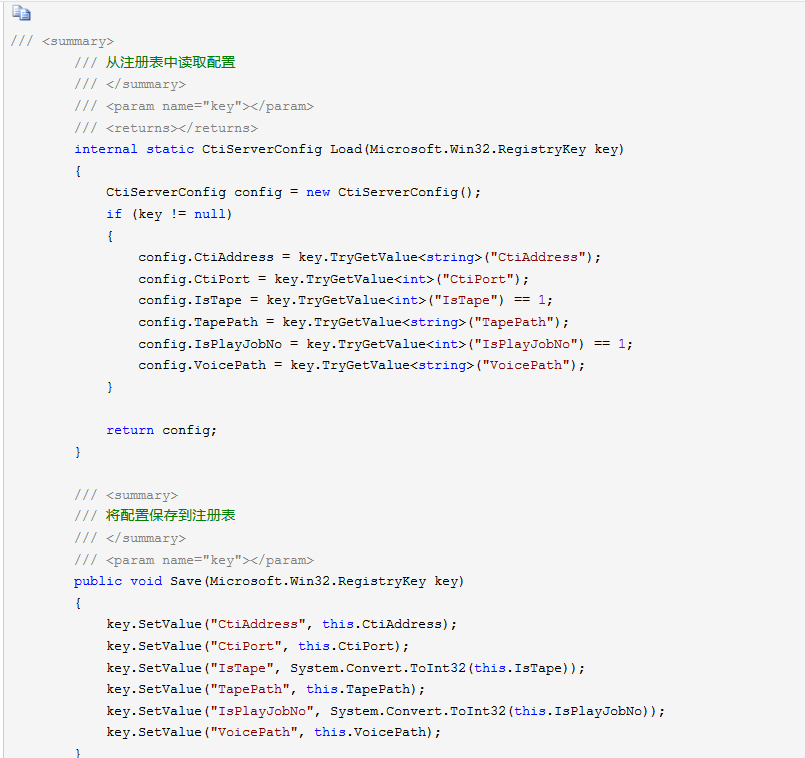Viewport: 805px width, 758px height.
Task: Click the '<returns></returns>' comment line
Action: 166,128
